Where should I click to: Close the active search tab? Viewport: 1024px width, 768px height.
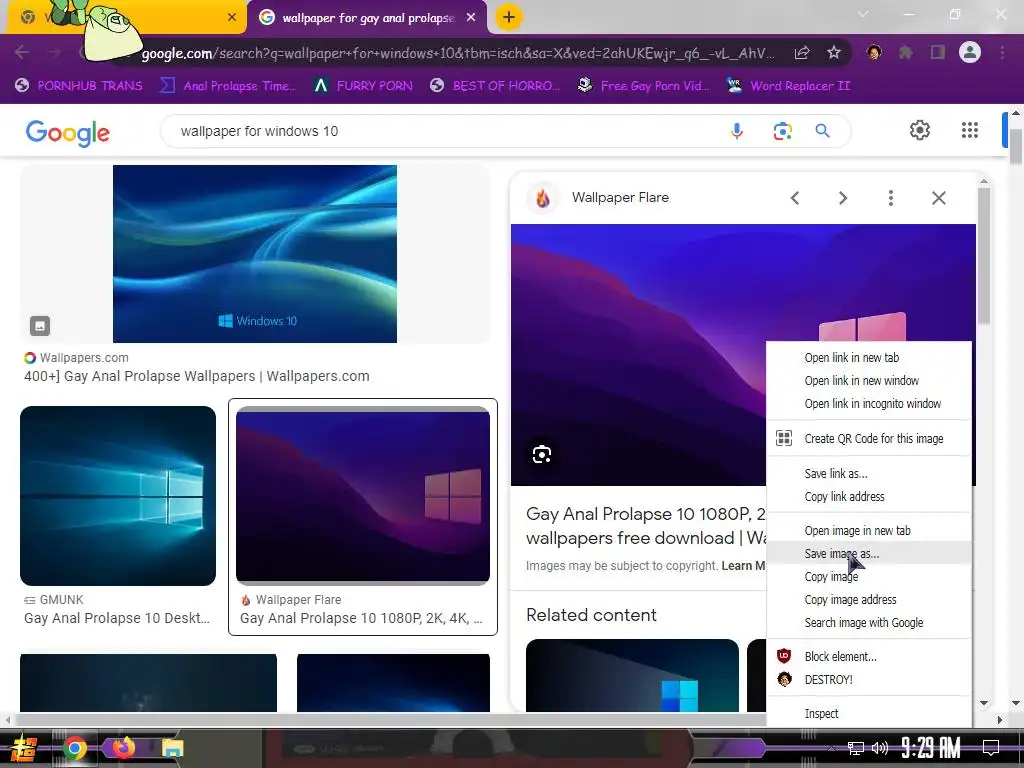tap(471, 18)
